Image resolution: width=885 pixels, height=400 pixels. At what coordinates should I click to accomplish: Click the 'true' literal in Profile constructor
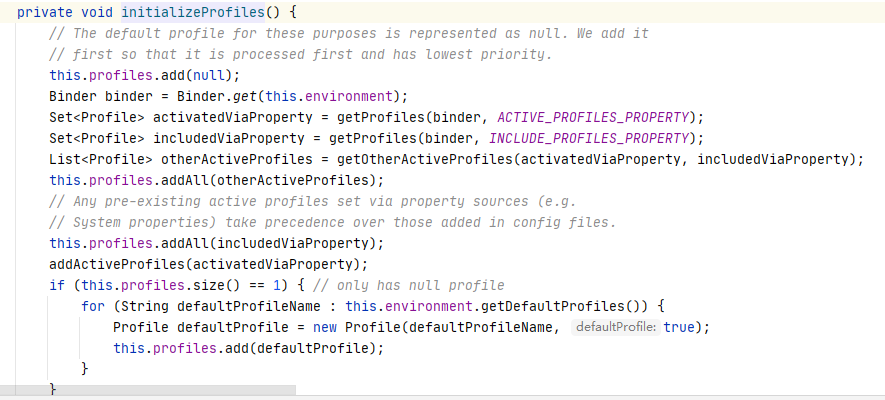click(680, 327)
